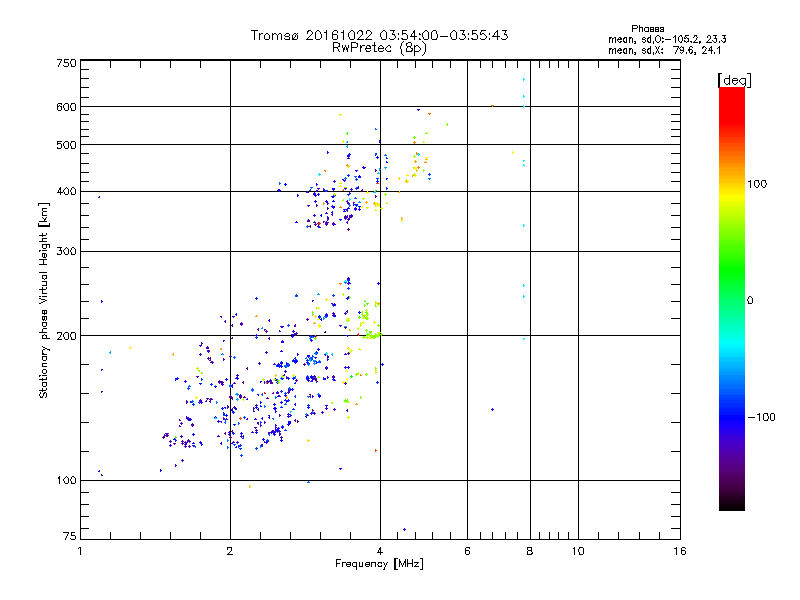Click the isolated purple point near 6.7 MHz, 140 km
Image resolution: width=800 pixels, height=600 pixels.
click(492, 409)
